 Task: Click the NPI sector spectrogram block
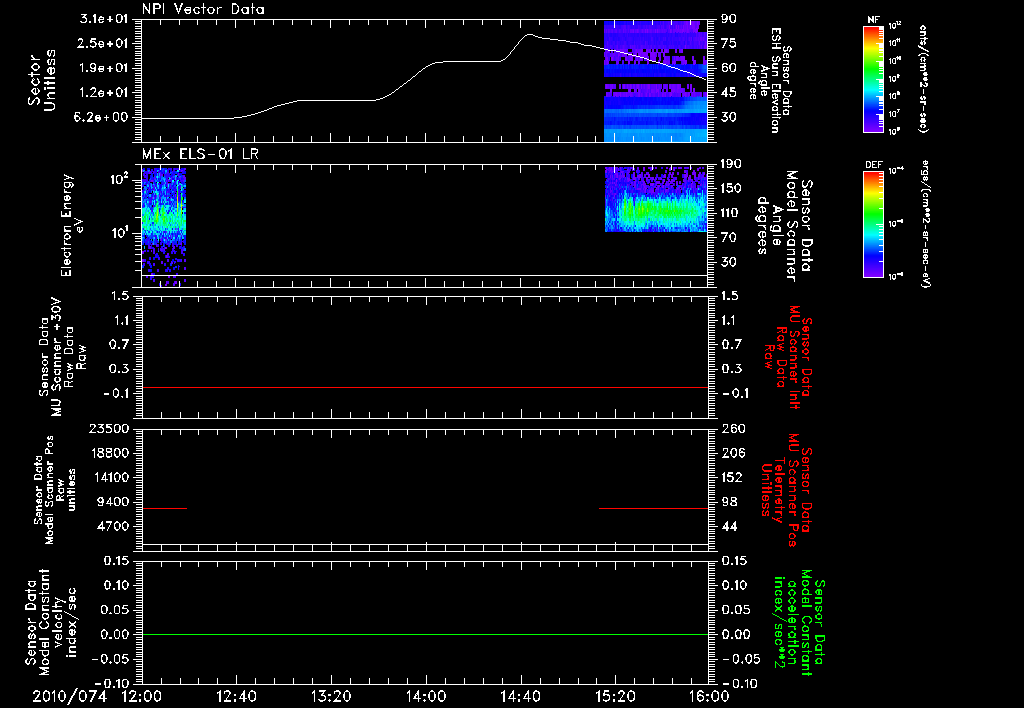point(656,81)
